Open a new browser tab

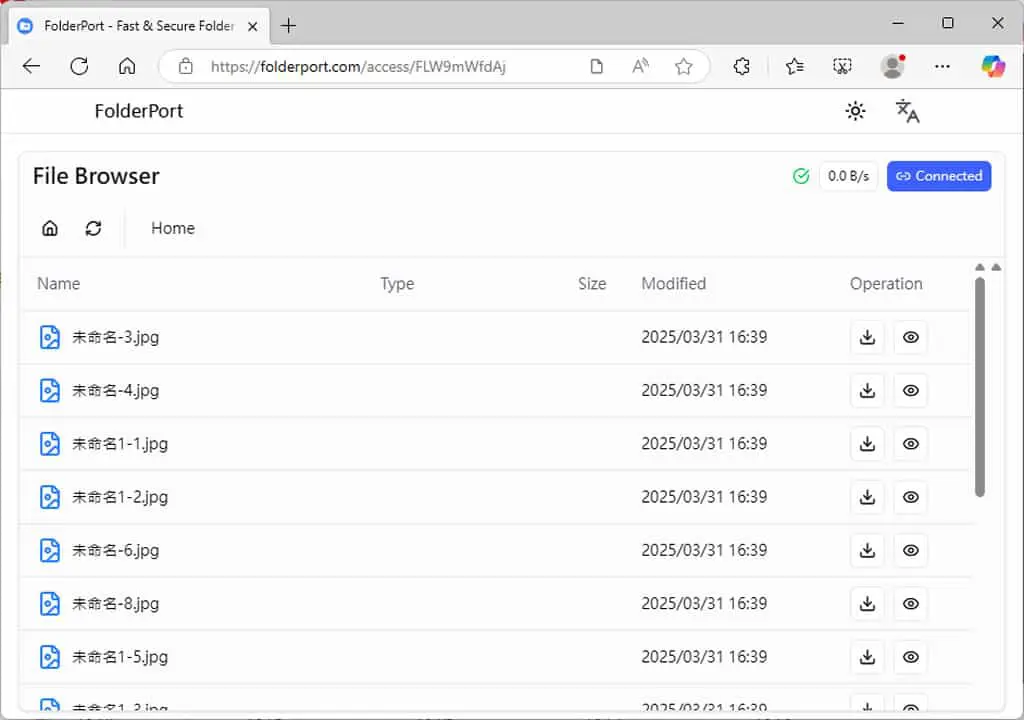click(288, 25)
